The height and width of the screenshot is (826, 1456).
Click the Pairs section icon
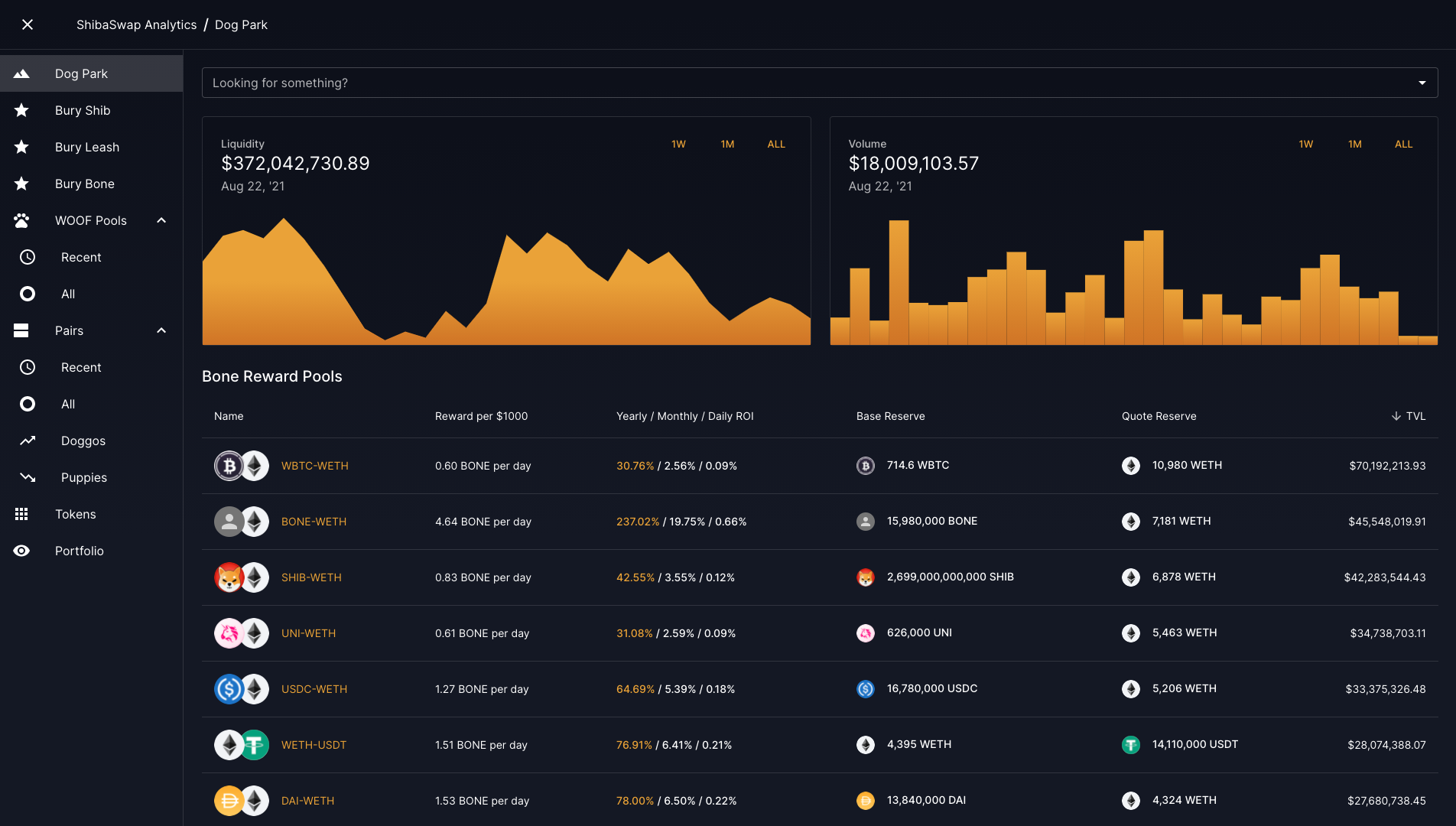pos(21,330)
